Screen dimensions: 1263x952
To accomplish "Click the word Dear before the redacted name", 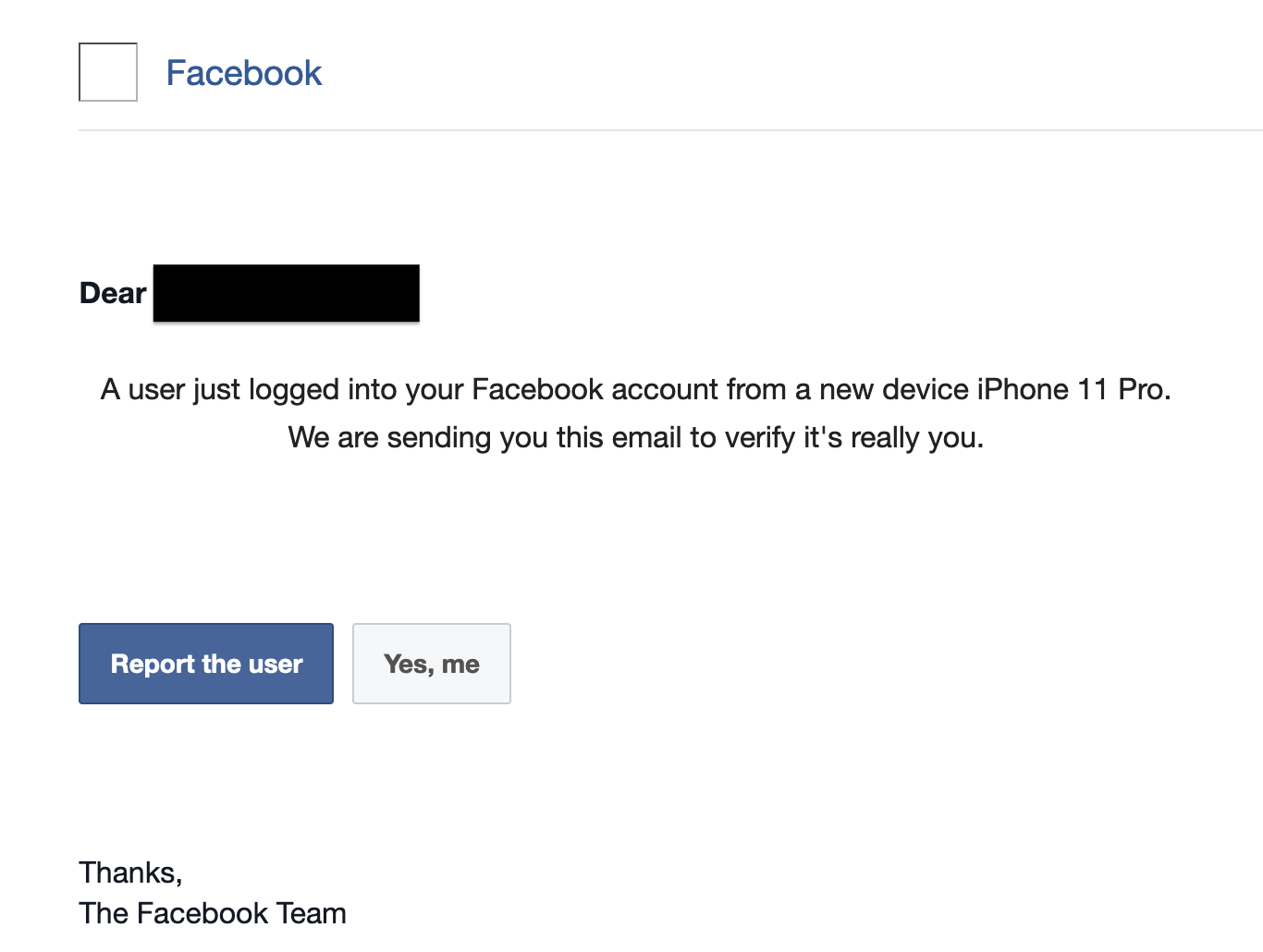I will click(112, 292).
